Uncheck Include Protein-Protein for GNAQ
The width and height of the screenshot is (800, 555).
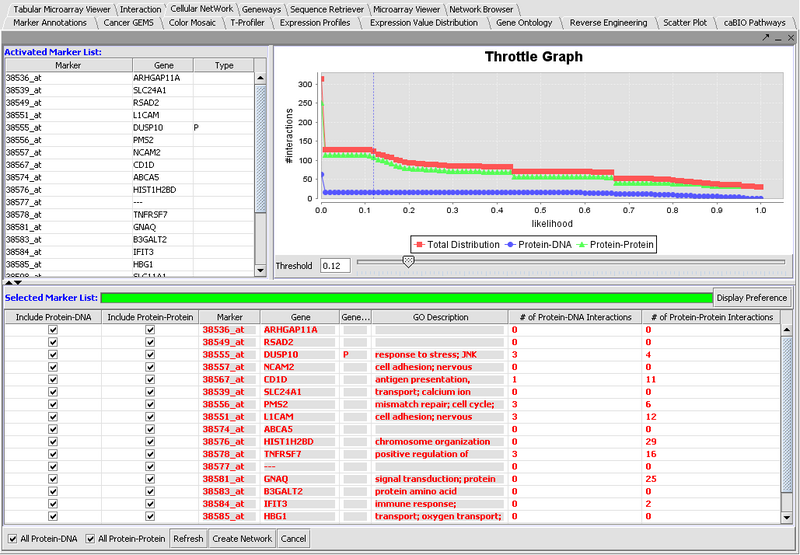[x=149, y=479]
